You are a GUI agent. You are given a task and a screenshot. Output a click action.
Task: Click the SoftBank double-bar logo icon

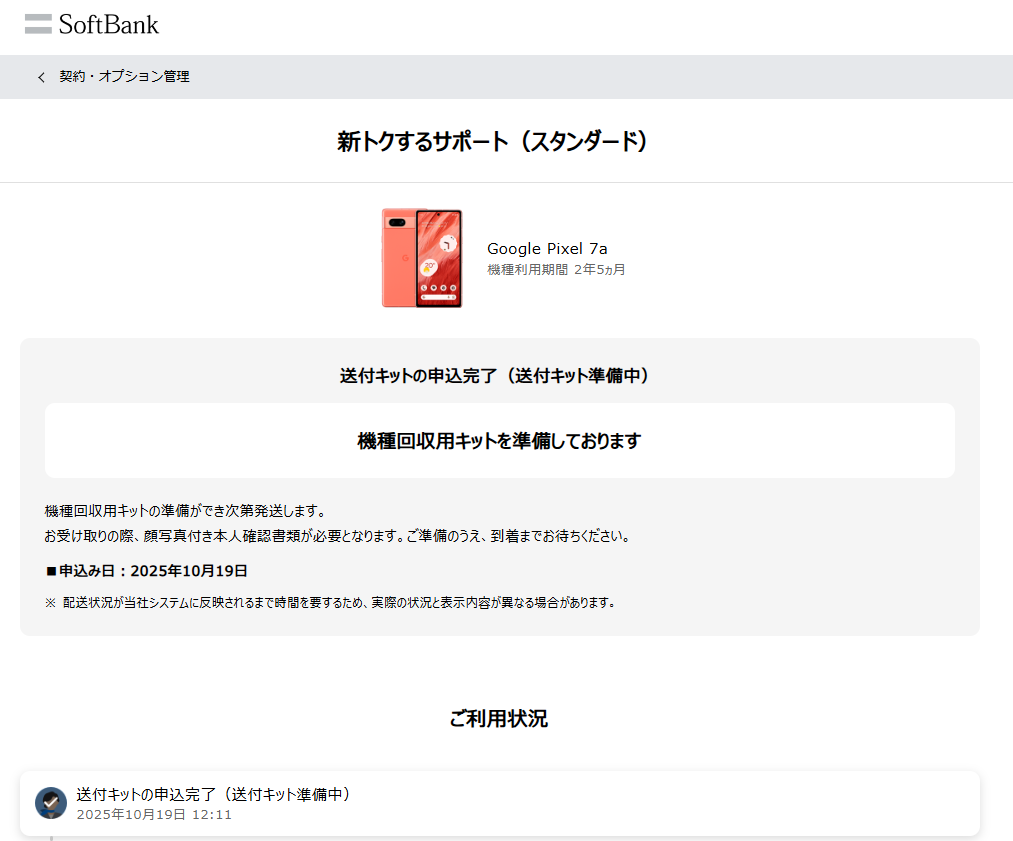pos(38,24)
